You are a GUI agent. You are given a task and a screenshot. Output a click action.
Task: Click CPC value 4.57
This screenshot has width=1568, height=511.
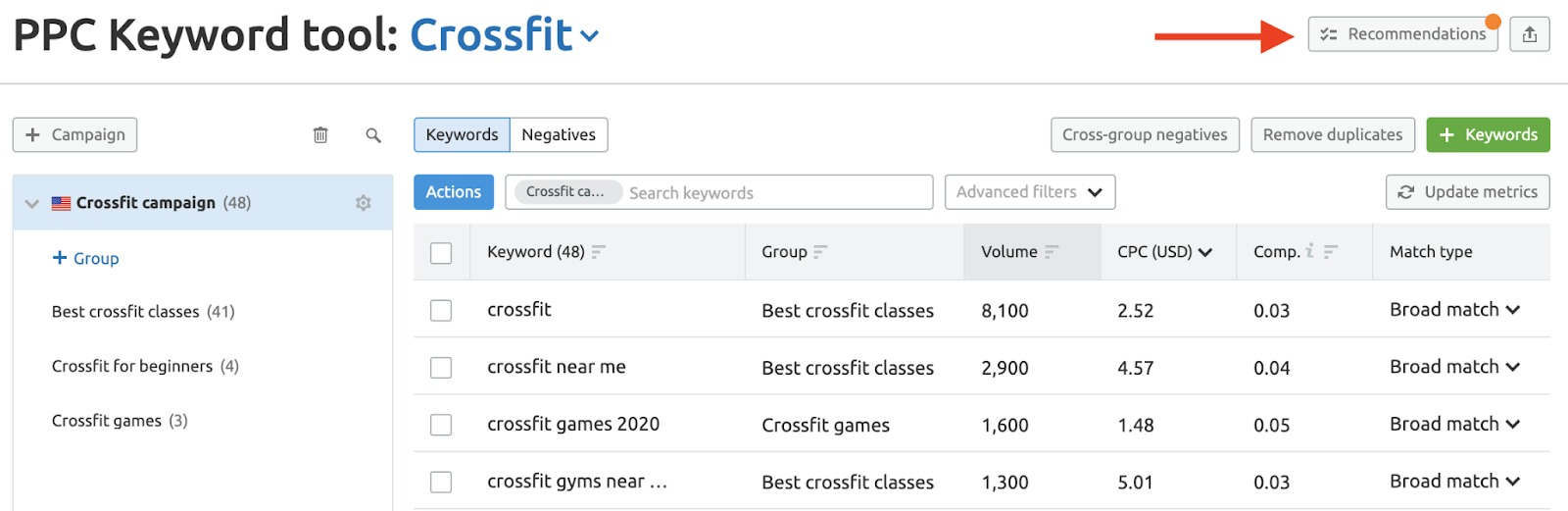(x=1136, y=368)
